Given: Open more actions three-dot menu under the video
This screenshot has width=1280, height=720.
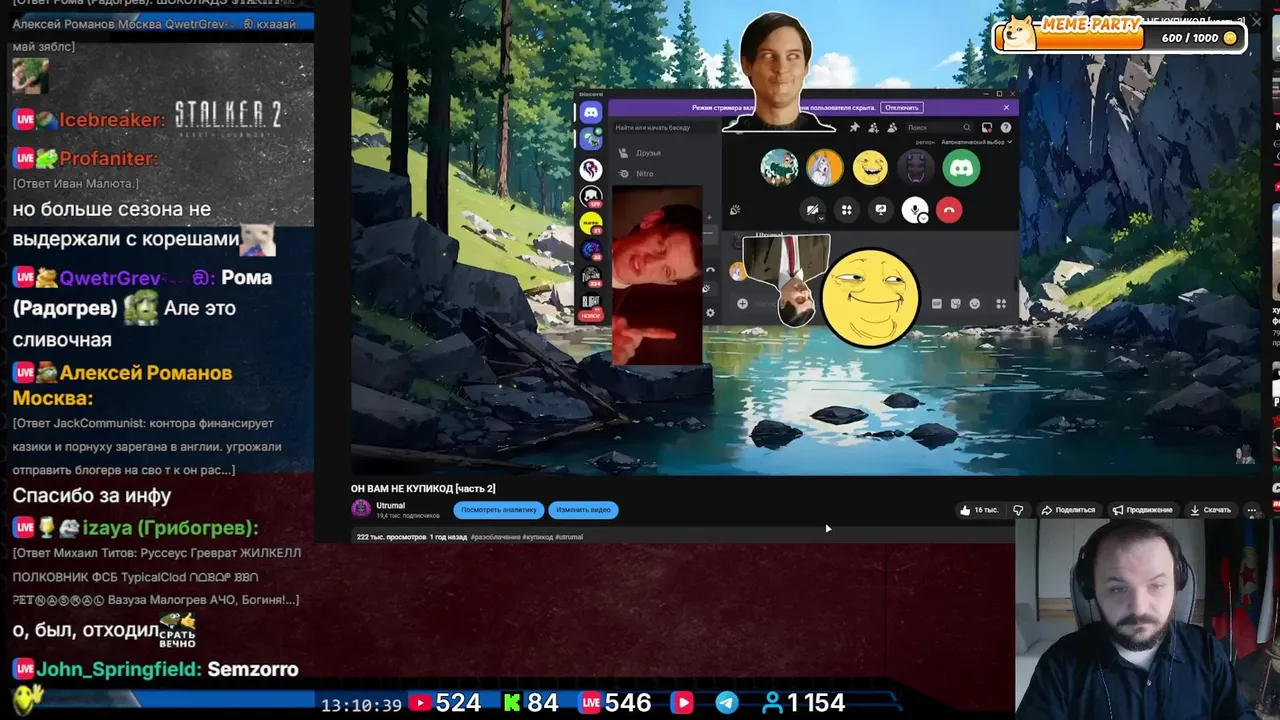Looking at the screenshot, I should pos(1251,510).
